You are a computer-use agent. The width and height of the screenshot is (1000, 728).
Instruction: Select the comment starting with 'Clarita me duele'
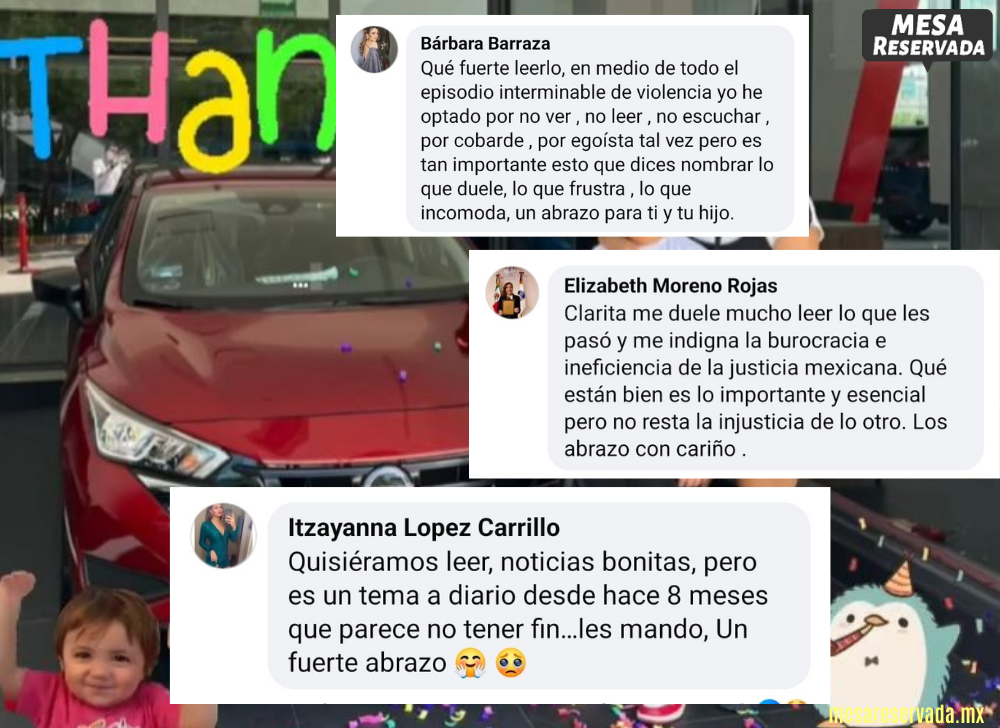[765, 368]
